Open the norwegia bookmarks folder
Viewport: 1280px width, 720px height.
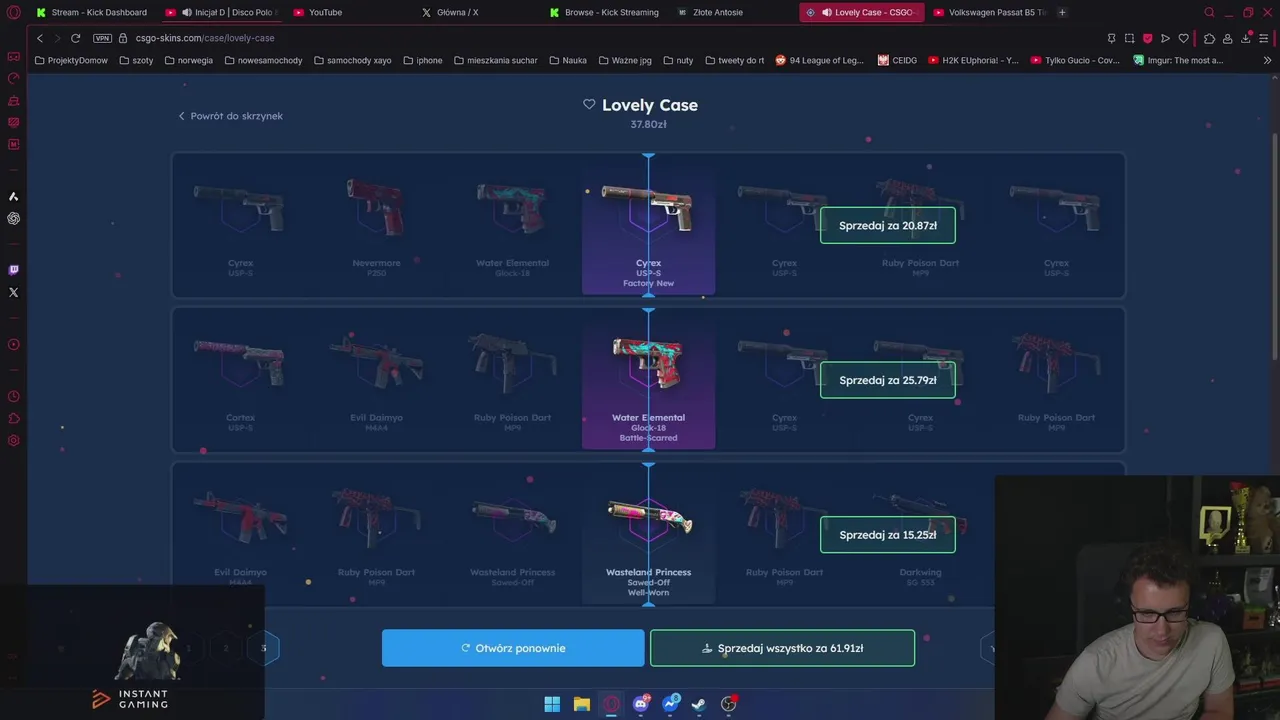coord(188,60)
